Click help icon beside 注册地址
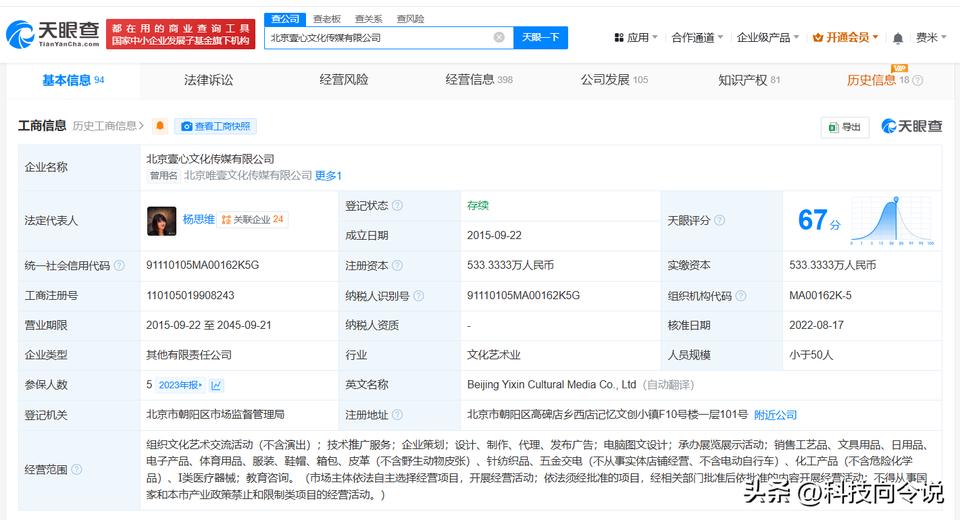This screenshot has width=960, height=520. (397, 415)
